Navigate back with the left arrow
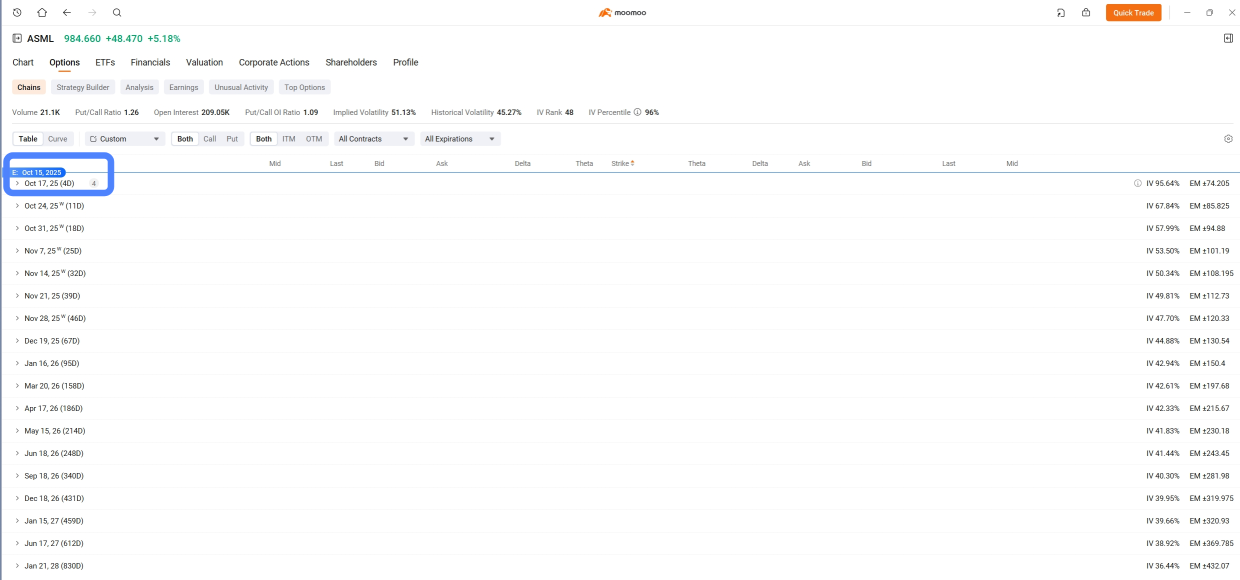This screenshot has height=580, width=1240. pos(67,12)
